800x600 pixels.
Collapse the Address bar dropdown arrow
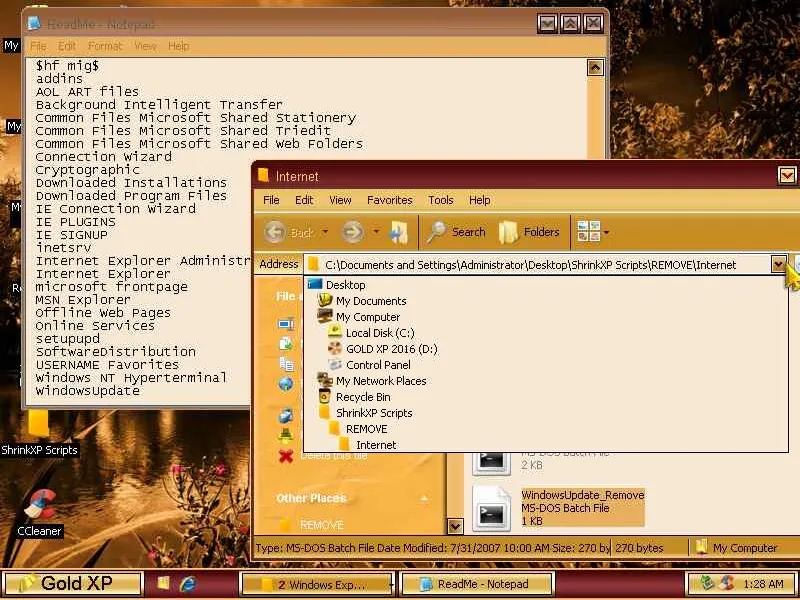click(x=779, y=264)
